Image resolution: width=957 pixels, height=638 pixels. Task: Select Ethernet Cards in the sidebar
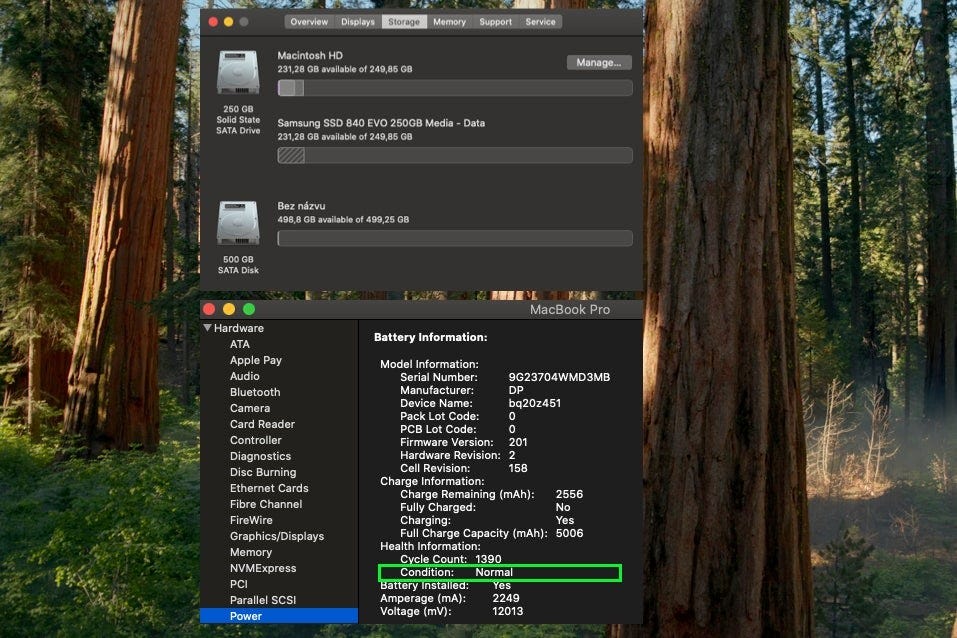coord(269,488)
